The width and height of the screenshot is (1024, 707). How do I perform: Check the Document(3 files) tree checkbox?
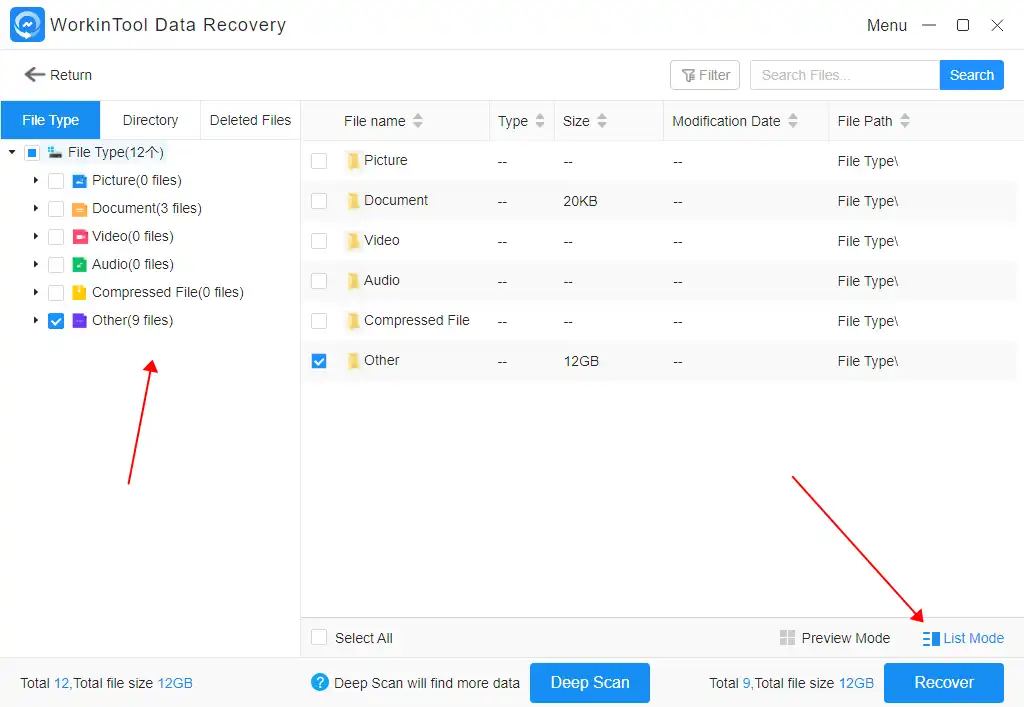56,209
